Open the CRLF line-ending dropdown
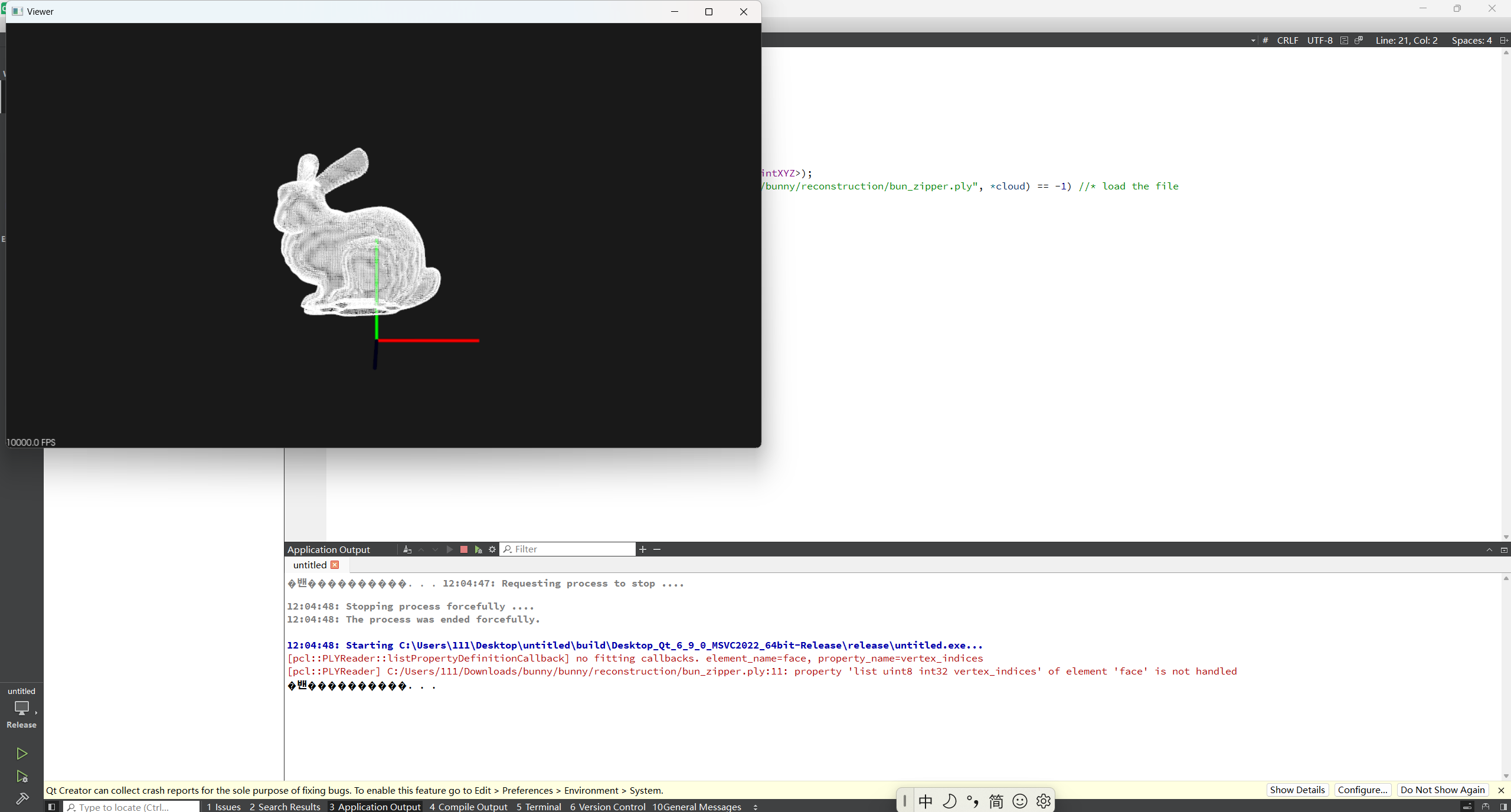This screenshot has height=812, width=1511. (1287, 40)
